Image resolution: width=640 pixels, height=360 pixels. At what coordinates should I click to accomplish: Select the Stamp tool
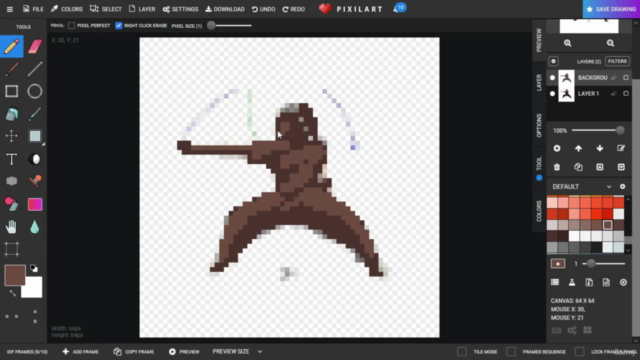[35, 181]
